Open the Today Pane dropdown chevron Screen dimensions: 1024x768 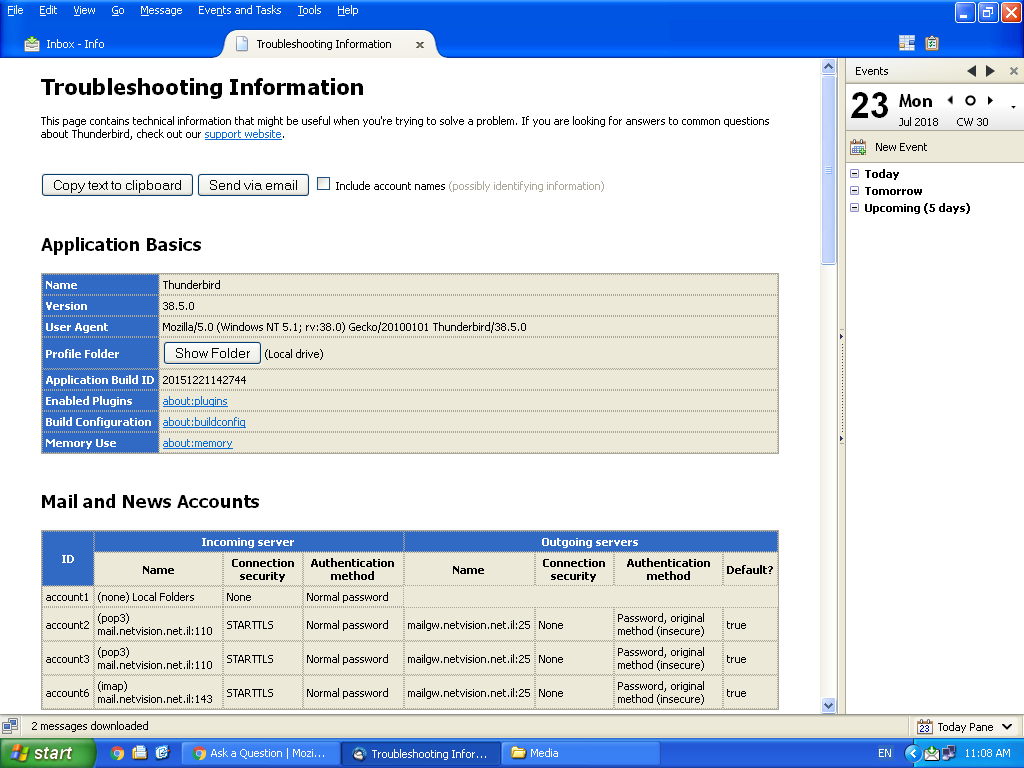pyautogui.click(x=1007, y=727)
